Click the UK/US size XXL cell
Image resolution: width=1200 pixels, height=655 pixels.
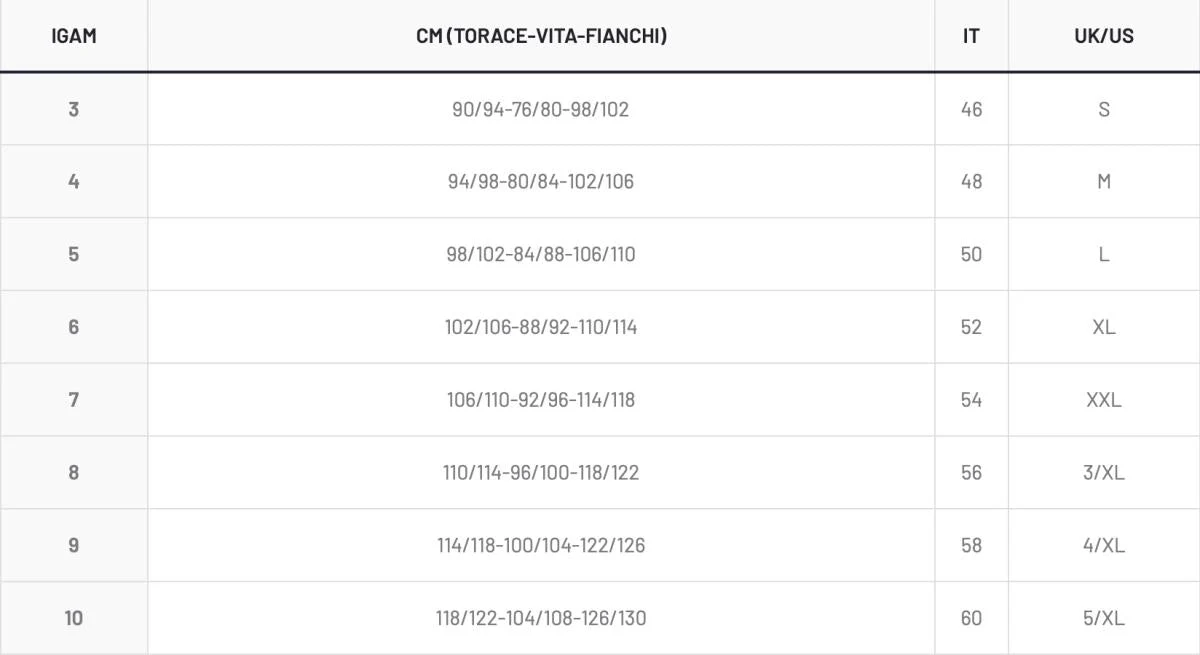coord(1103,400)
